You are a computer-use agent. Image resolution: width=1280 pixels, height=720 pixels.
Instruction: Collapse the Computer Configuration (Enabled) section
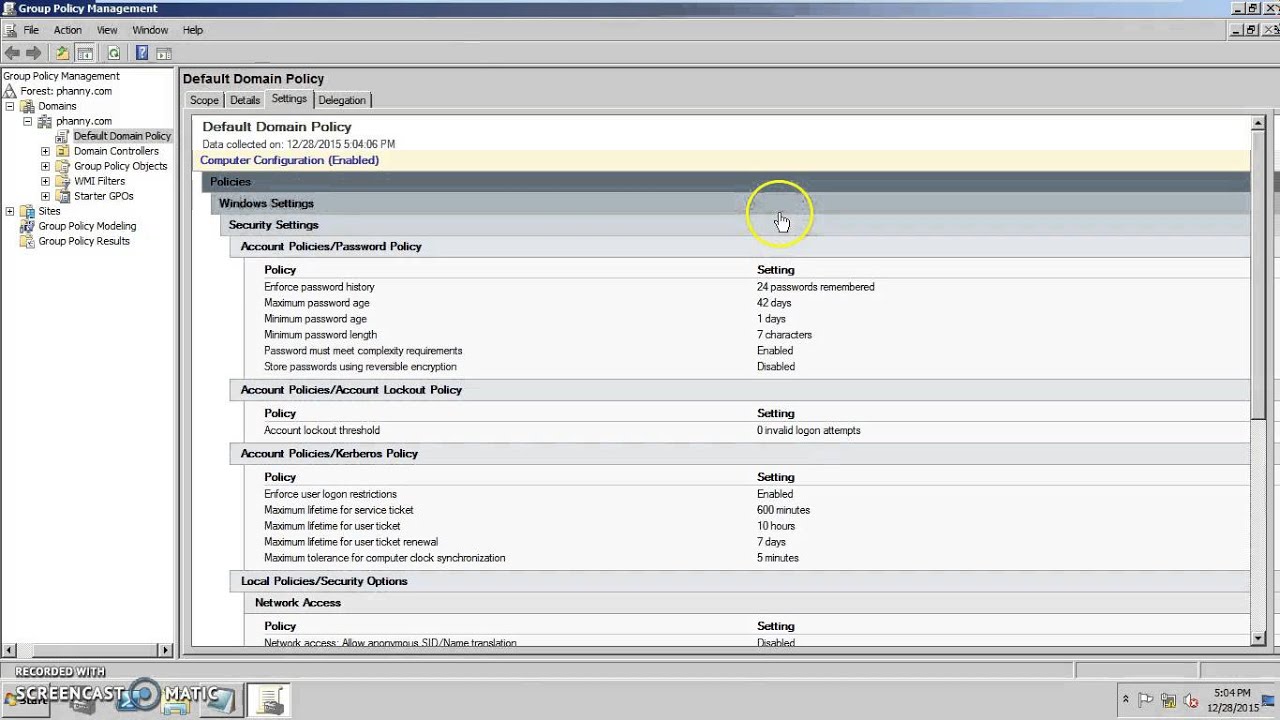[x=289, y=160]
